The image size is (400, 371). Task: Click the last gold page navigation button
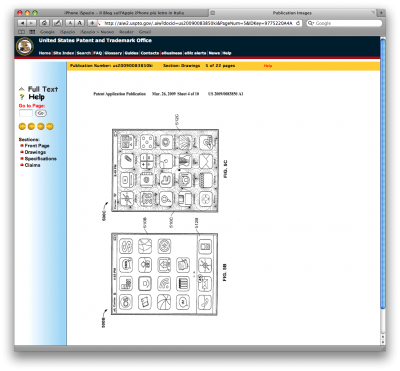point(50,126)
